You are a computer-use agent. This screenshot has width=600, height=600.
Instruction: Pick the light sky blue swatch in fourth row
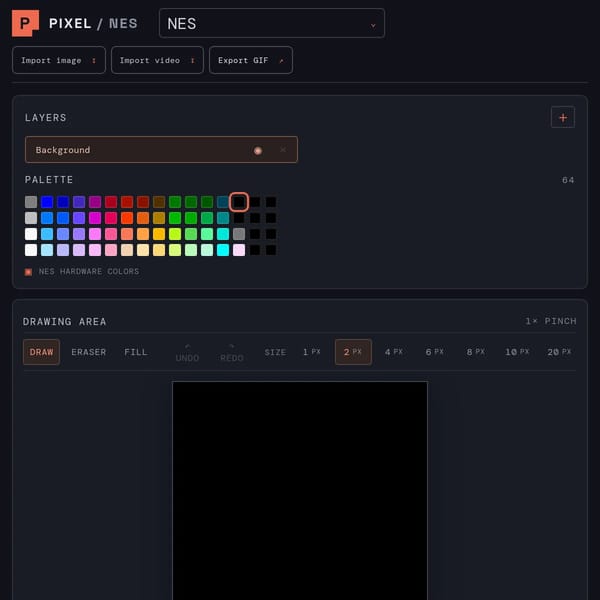click(x=47, y=250)
